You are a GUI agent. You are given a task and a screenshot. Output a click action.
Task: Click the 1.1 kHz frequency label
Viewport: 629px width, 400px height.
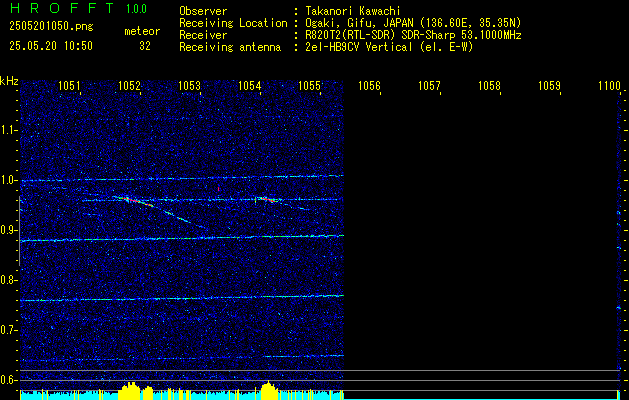(9, 130)
